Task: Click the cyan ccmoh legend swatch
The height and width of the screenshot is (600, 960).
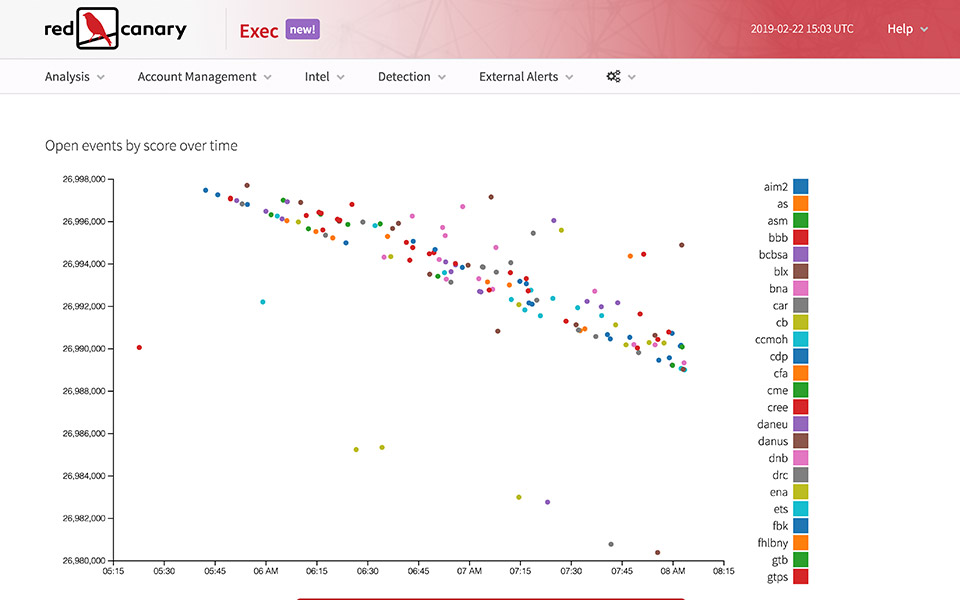Action: point(801,339)
